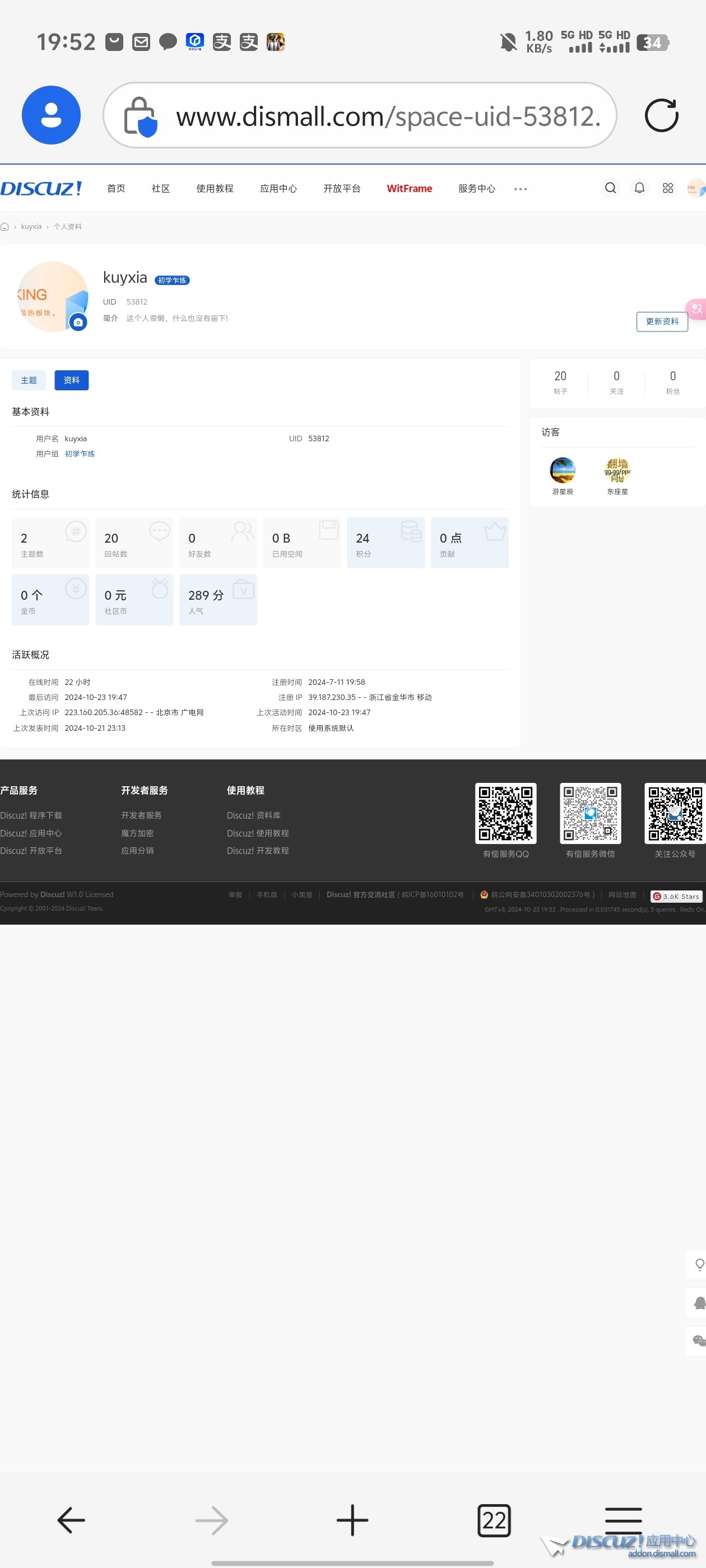Open the WitFrame navigation menu item
Viewport: 706px width, 1568px height.
[x=408, y=189]
